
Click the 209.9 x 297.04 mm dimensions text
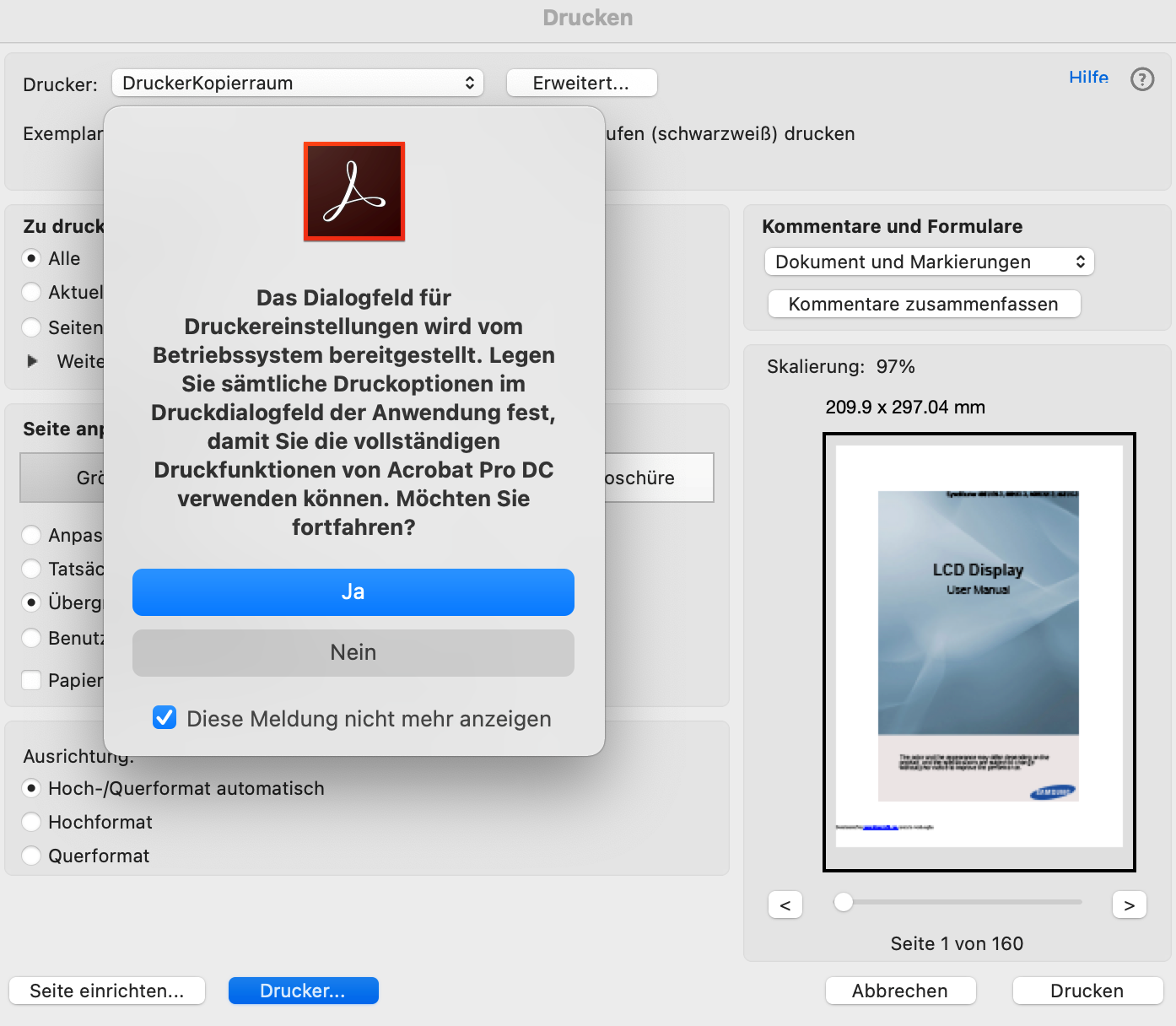pyautogui.click(x=905, y=407)
